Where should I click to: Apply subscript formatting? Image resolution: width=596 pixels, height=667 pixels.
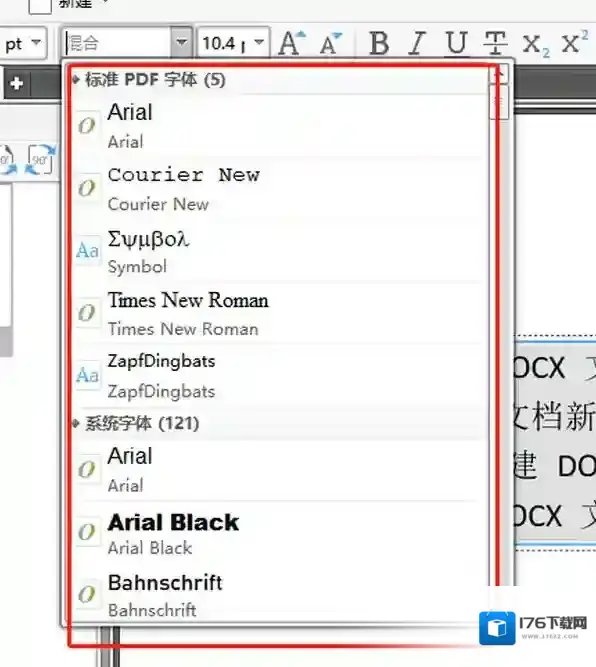(x=536, y=44)
